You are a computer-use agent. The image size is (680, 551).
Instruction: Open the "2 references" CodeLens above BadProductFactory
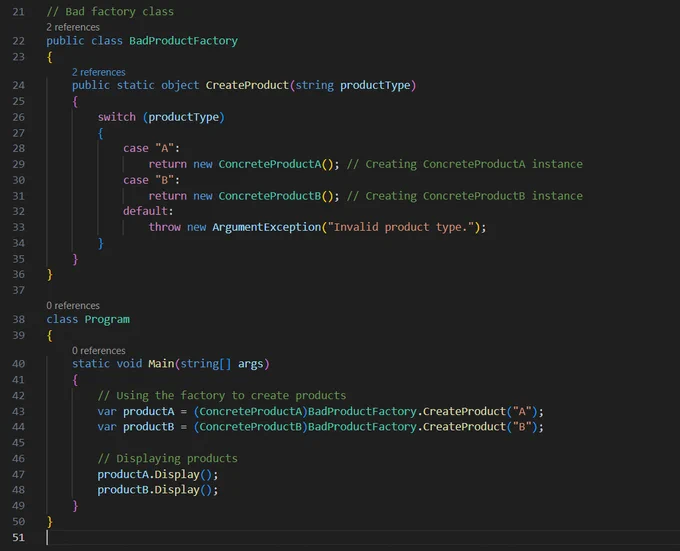[73, 27]
